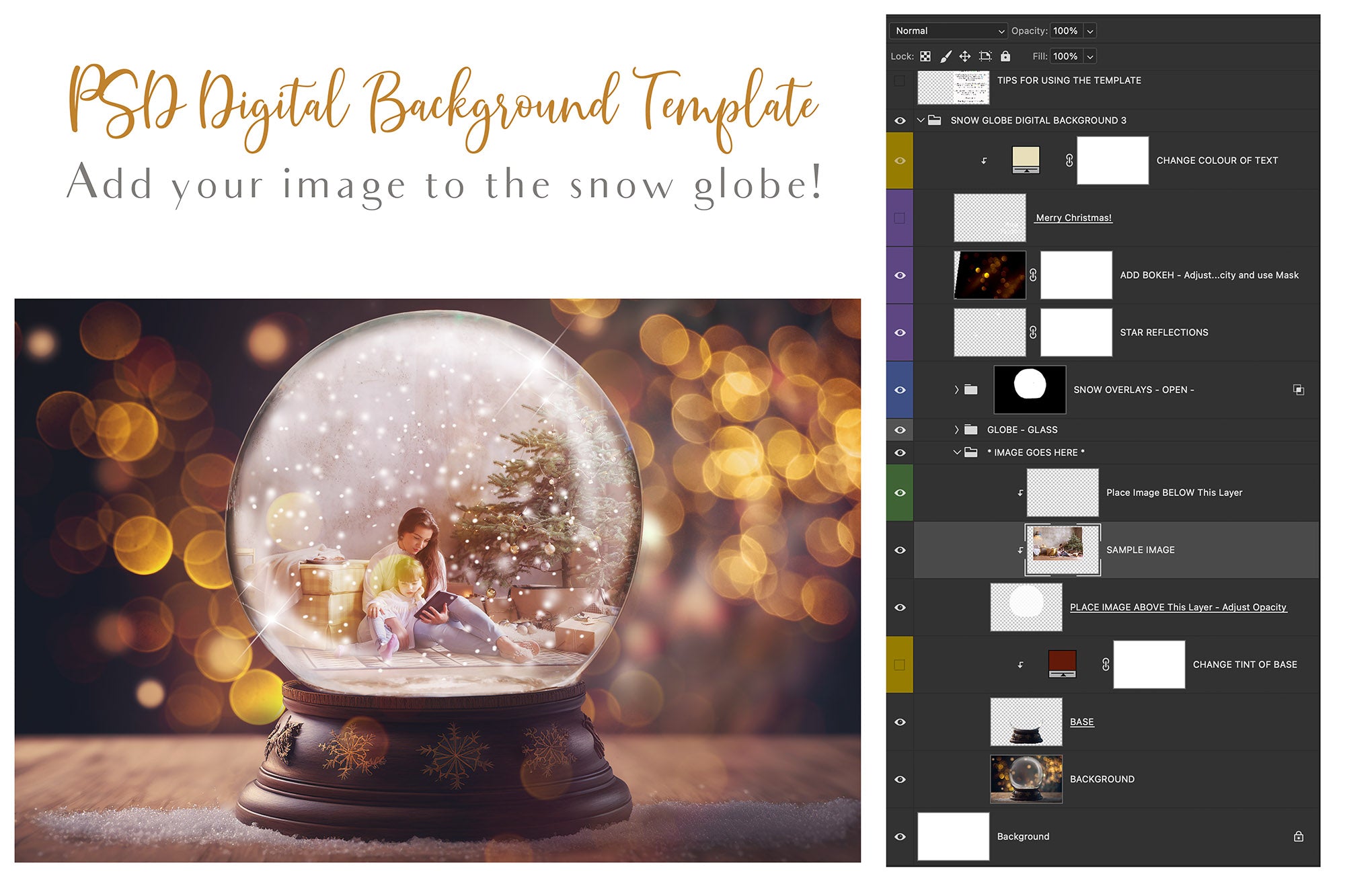Screen dimensions: 1345x896
Task: Hide the BASE layer
Action: tap(901, 721)
